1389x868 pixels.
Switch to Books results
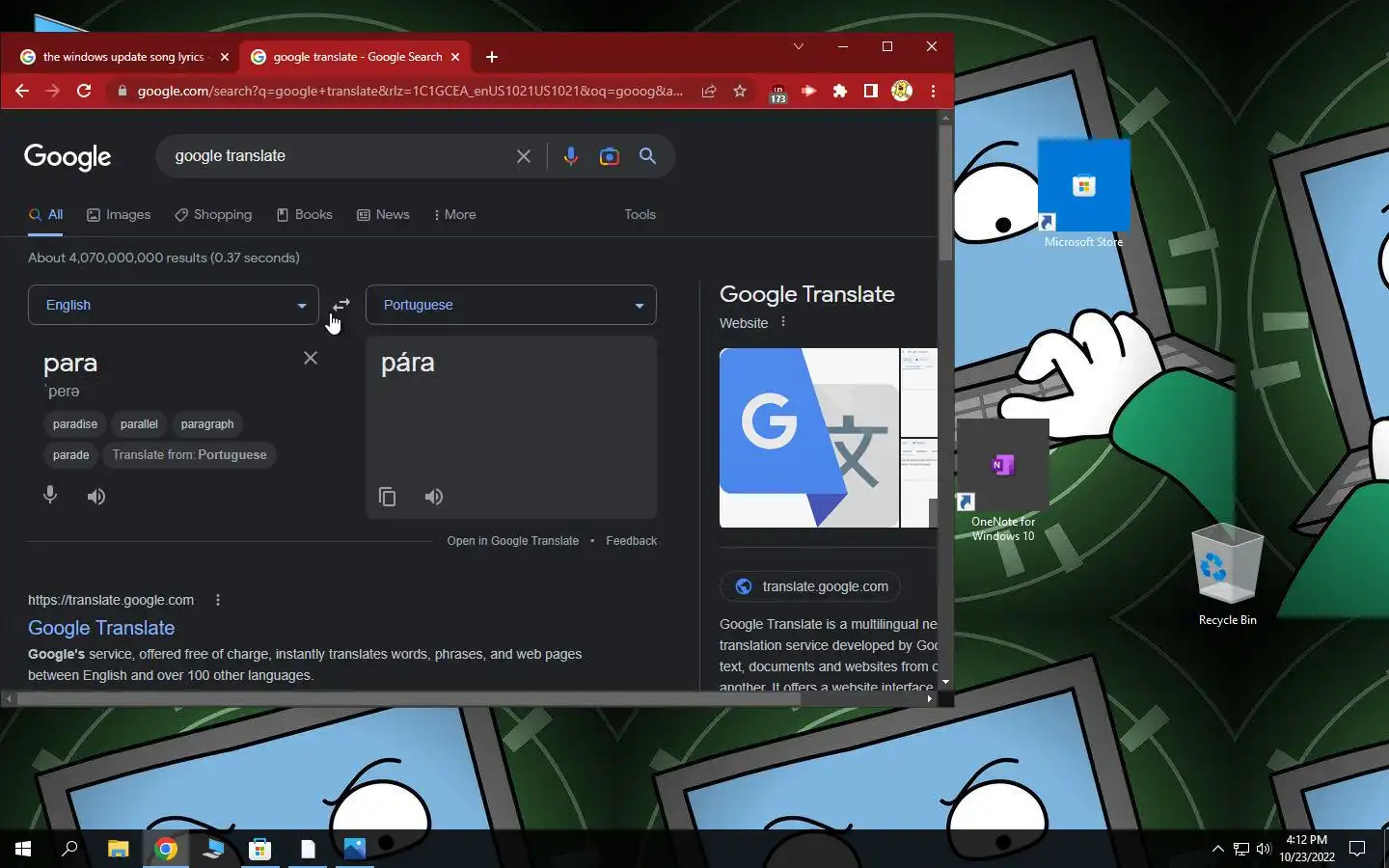click(x=304, y=214)
